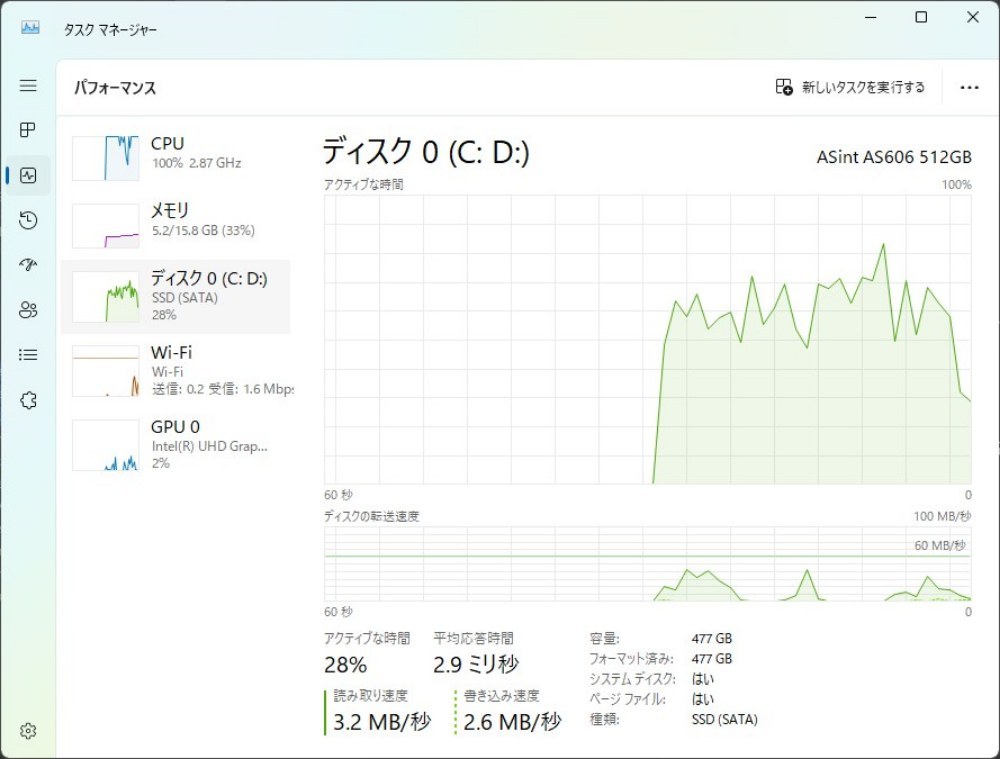This screenshot has height=759, width=1000.
Task: Open the hamburger navigation menu
Action: [28, 85]
